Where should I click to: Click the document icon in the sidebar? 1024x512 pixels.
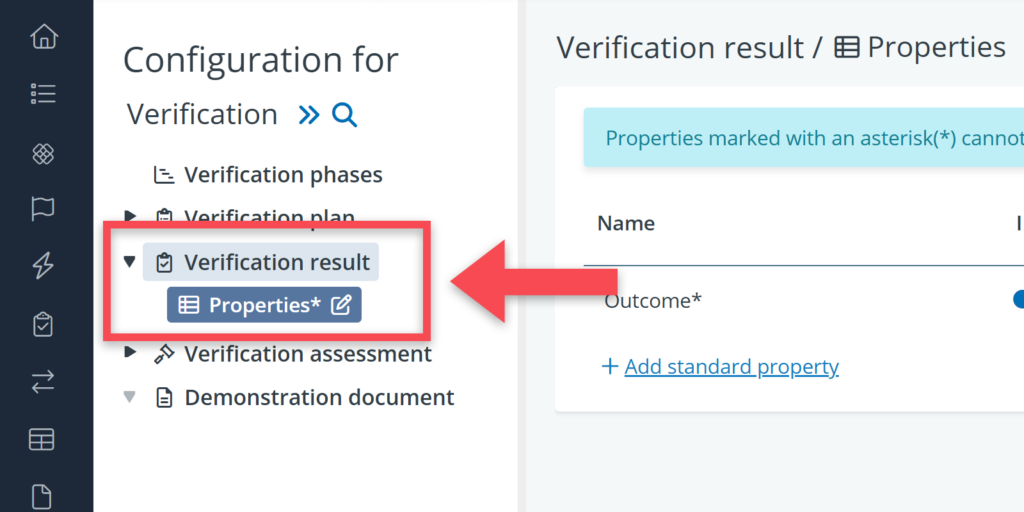[43, 495]
